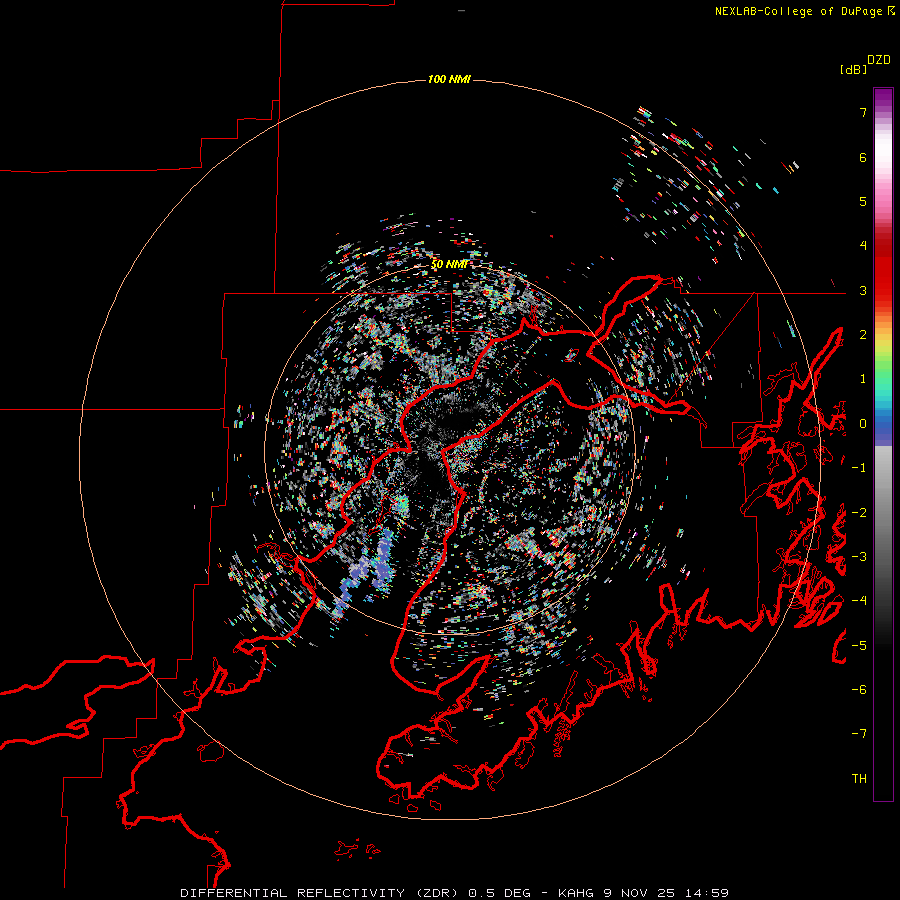The height and width of the screenshot is (900, 900).
Task: Click the 4 value on color scale
Action: (863, 246)
